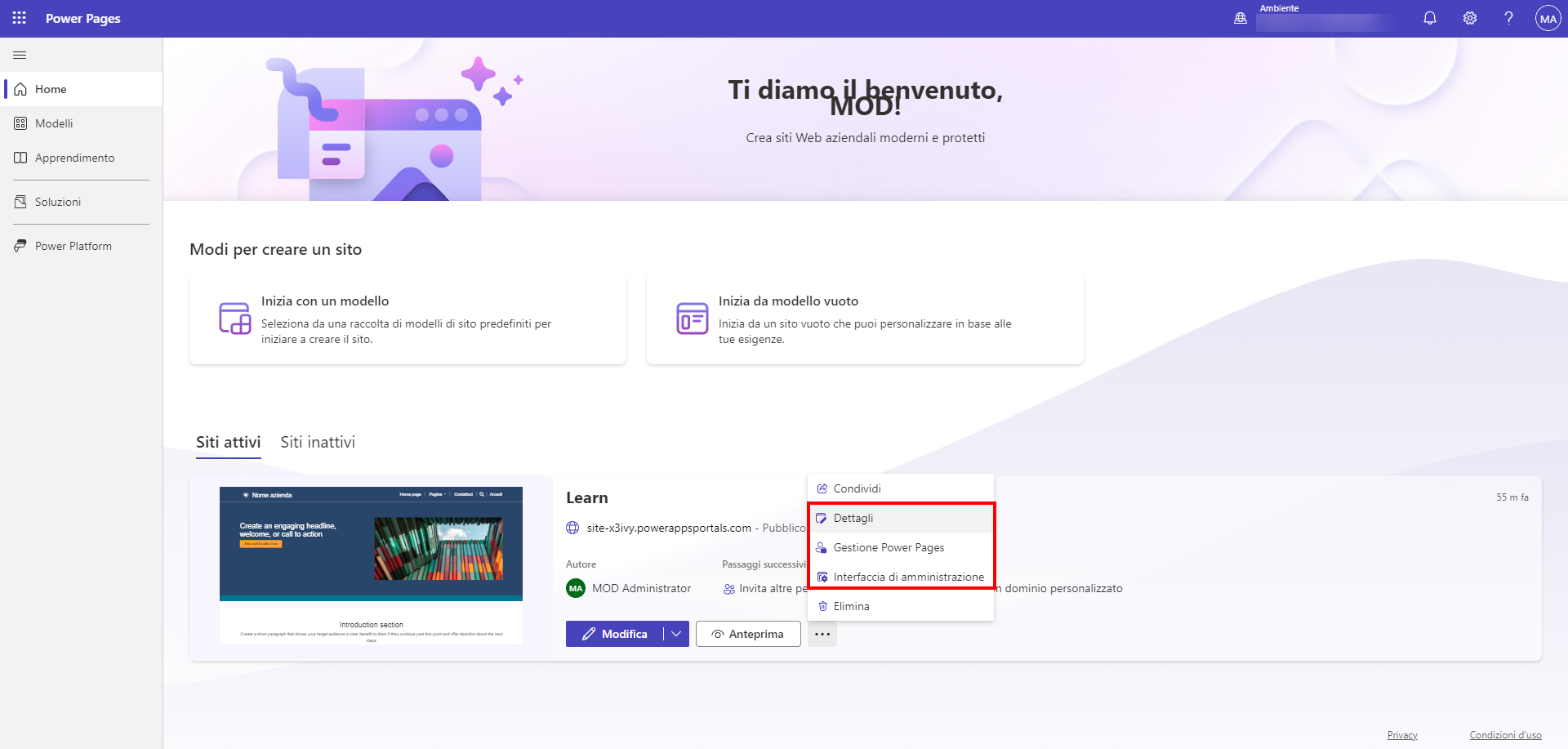Open the settings gear
This screenshot has width=1568, height=749.
(1470, 18)
